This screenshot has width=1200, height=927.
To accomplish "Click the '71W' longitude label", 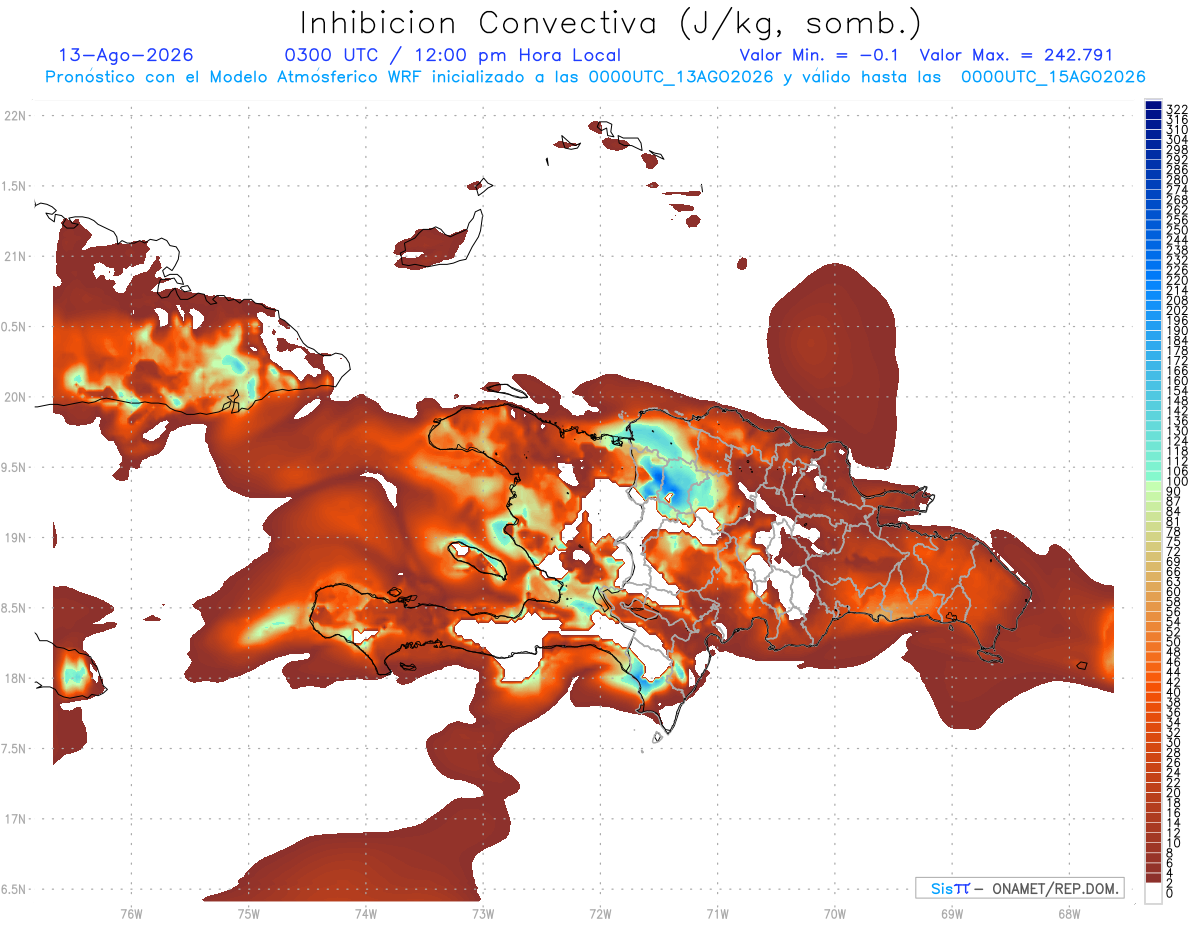I will pyautogui.click(x=717, y=913).
